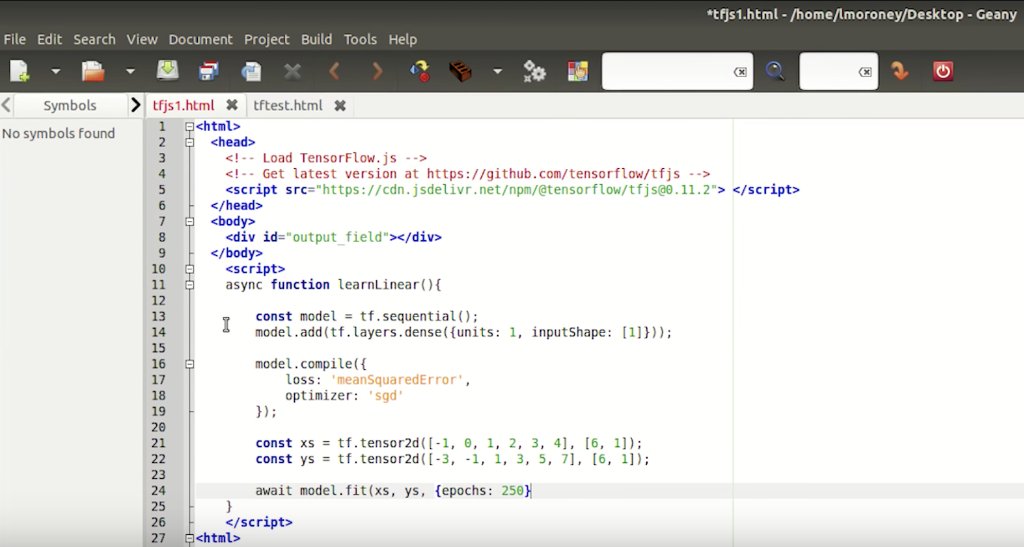The width and height of the screenshot is (1024, 547).
Task: Click line number 13 in the margin
Action: 159,317
